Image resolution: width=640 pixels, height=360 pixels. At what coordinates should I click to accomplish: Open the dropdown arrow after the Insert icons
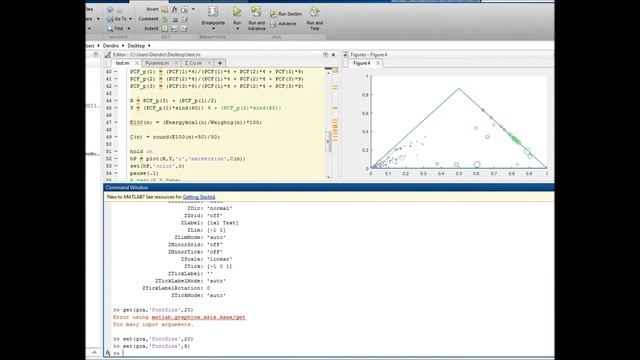pos(193,9)
